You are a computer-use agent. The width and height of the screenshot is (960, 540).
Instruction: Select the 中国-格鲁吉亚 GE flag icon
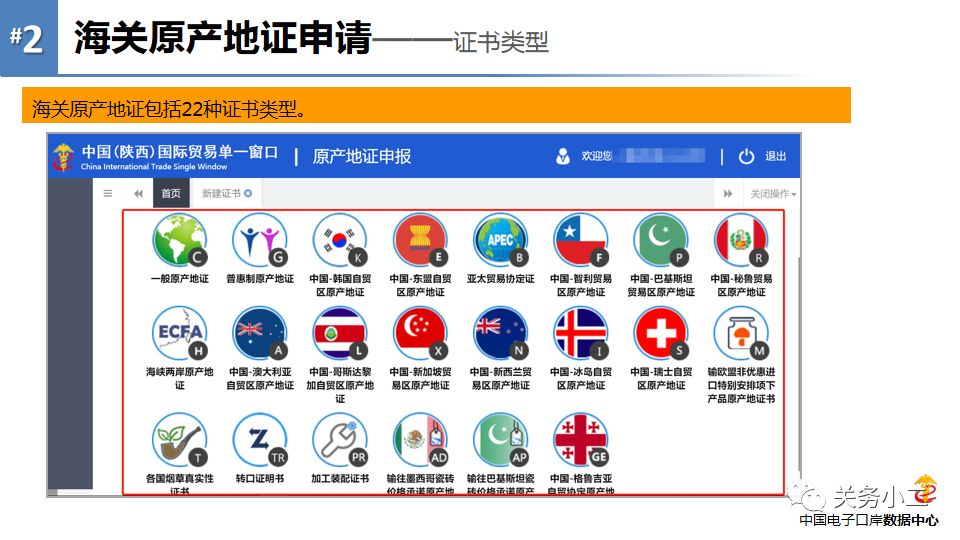click(581, 440)
